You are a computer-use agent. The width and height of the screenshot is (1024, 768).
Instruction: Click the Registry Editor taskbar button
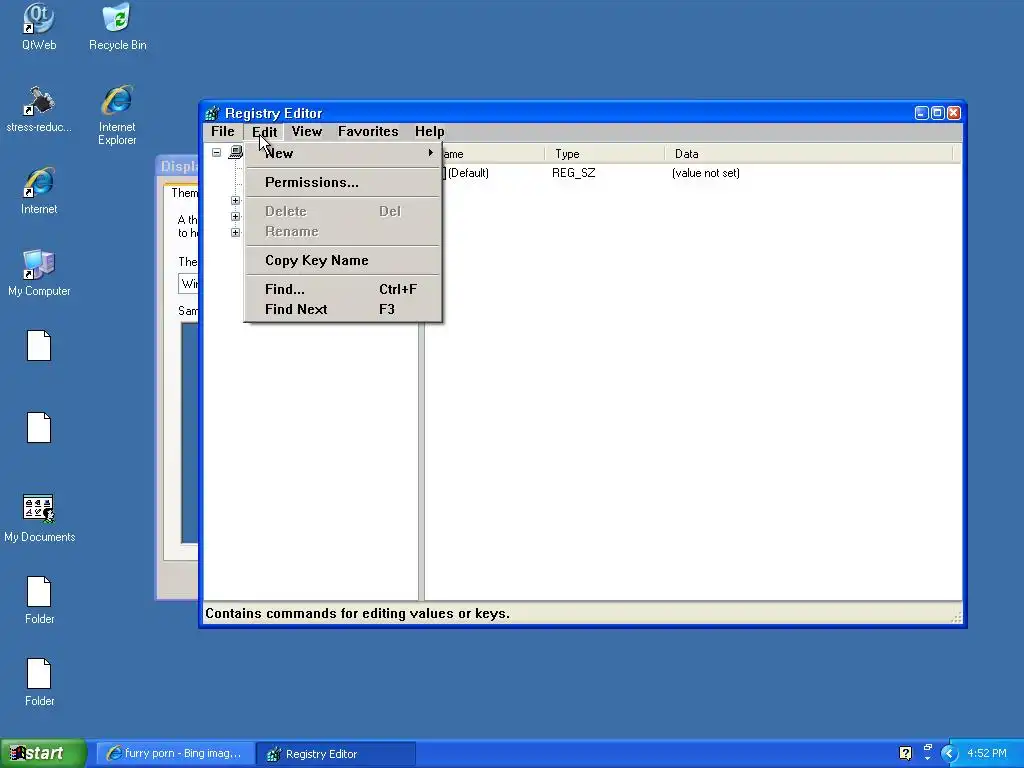[336, 754]
